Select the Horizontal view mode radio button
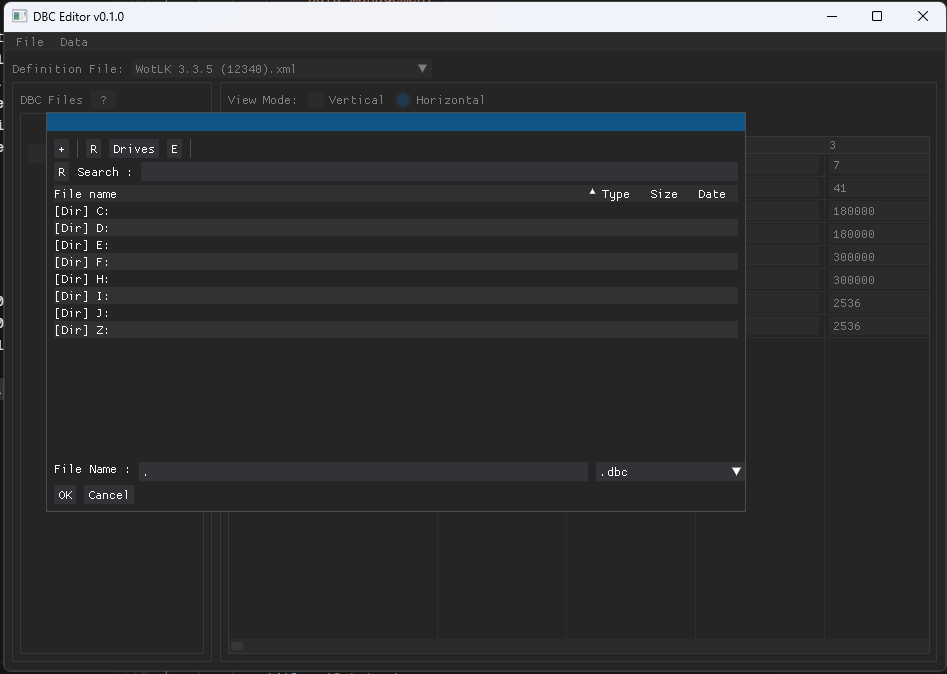The width and height of the screenshot is (947, 674). [403, 99]
